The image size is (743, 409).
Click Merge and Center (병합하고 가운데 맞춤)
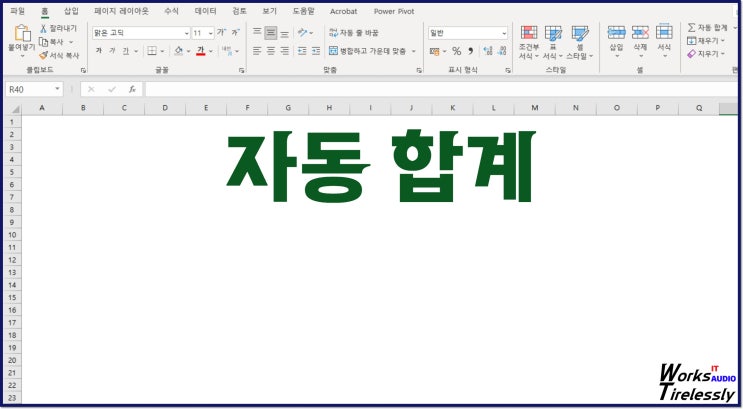coord(368,51)
